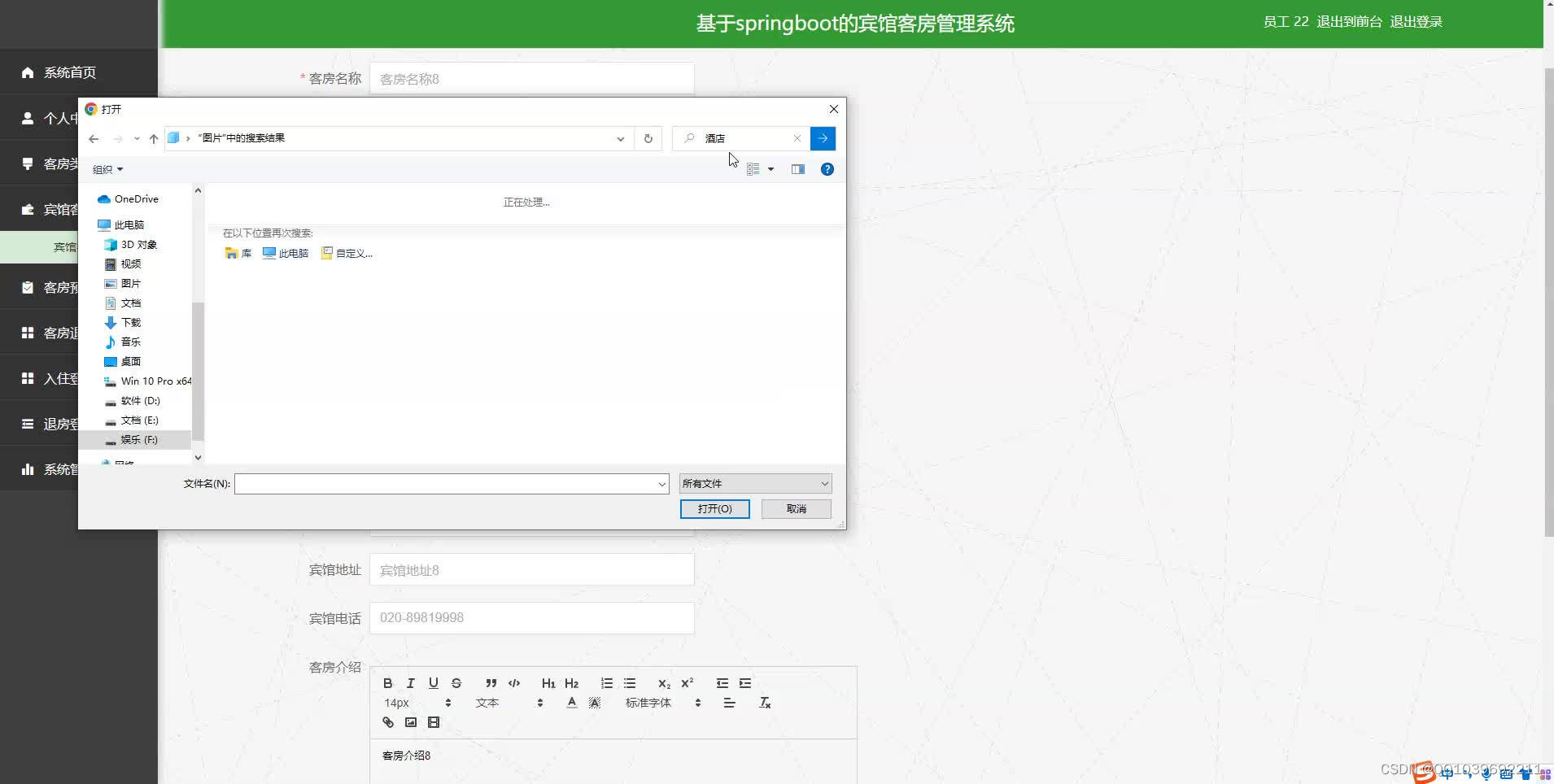Click the 宾馆电话 input field

coord(532,618)
